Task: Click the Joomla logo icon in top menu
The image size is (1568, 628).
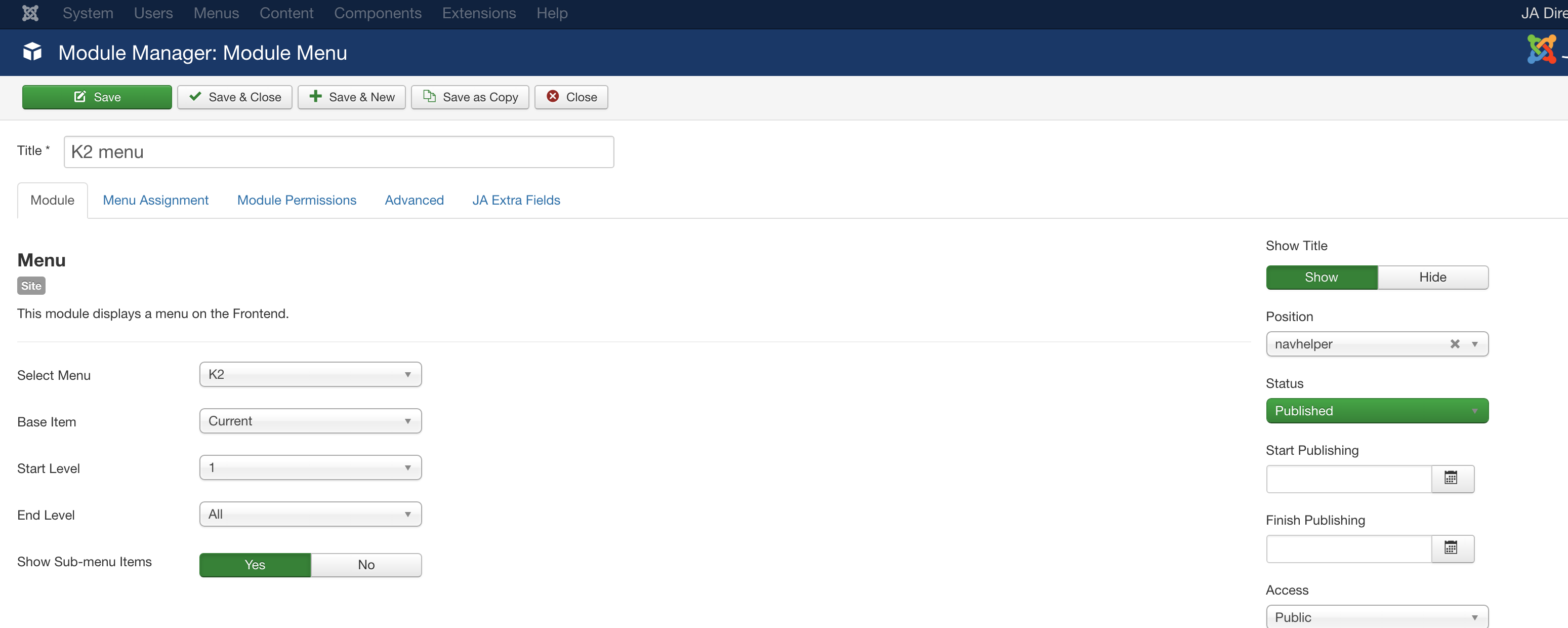Action: click(30, 13)
